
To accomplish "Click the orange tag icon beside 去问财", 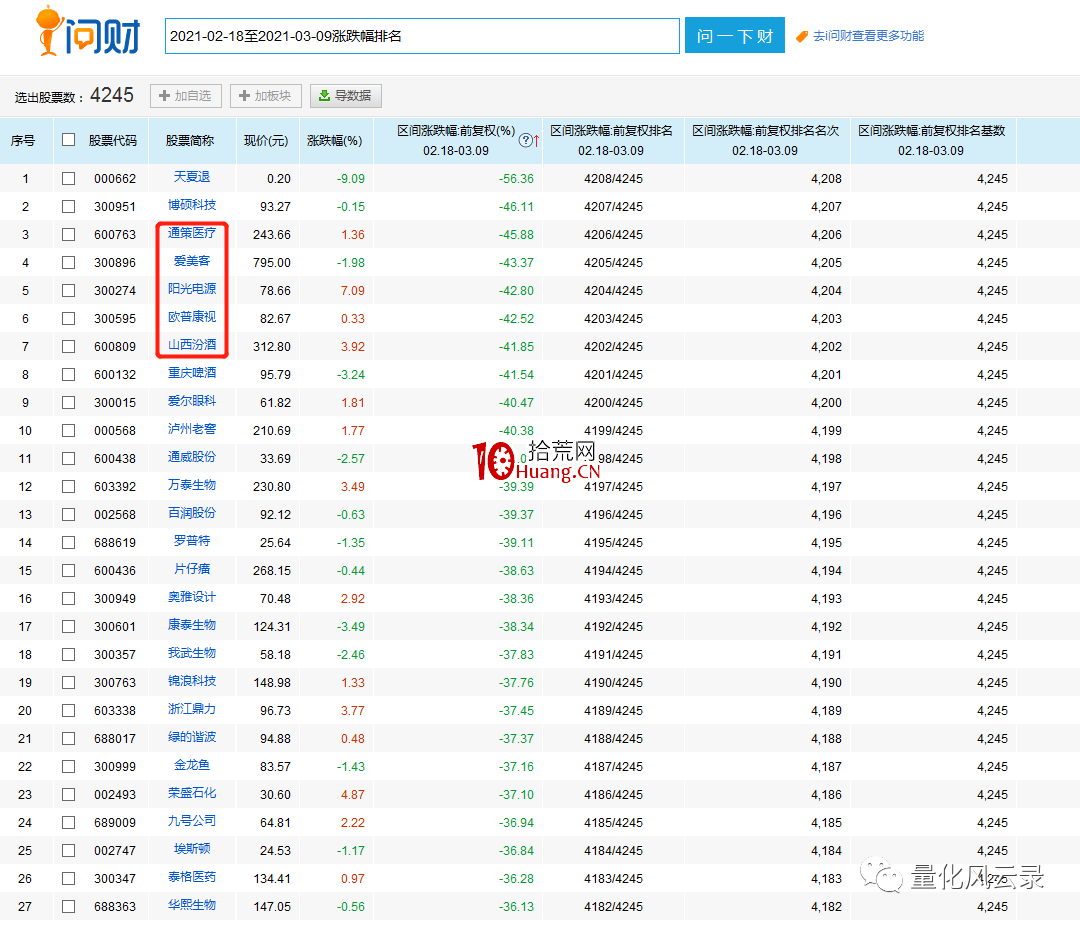I will tap(801, 36).
